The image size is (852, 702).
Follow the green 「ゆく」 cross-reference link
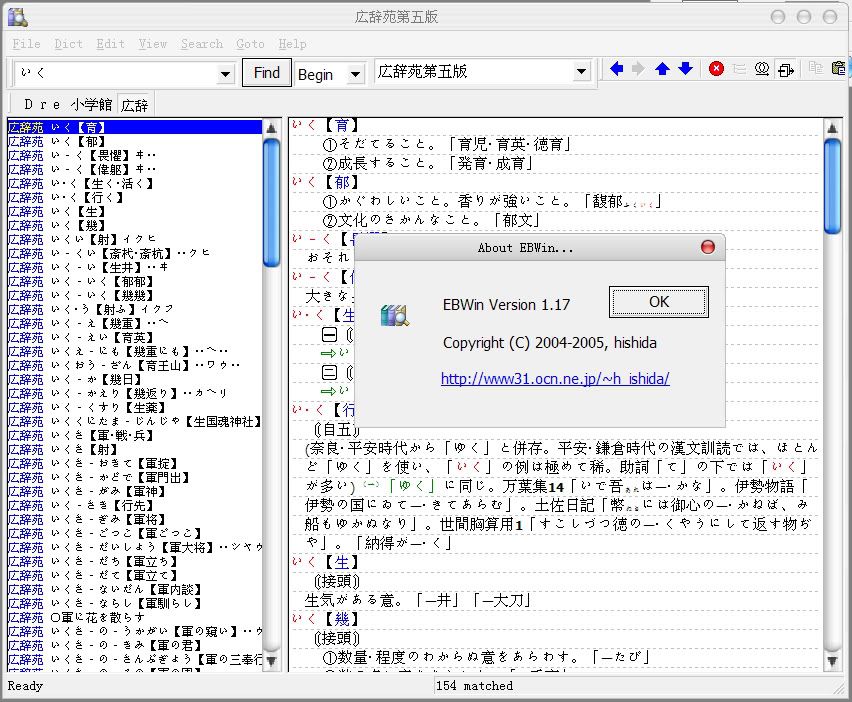pyautogui.click(x=412, y=486)
